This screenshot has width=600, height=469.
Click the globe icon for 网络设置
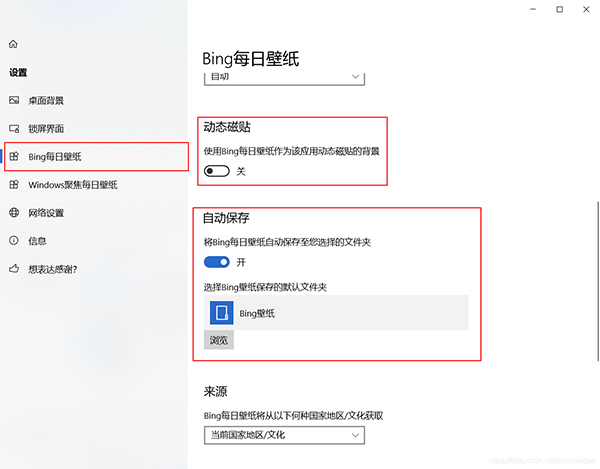[14, 213]
